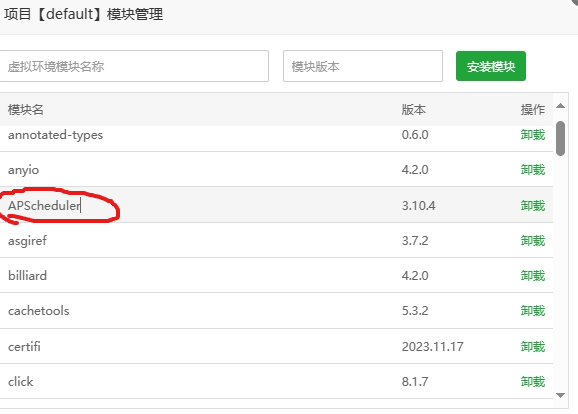This screenshot has height=414, width=578.
Task: Click the module list scrollbar thumb
Action: click(x=561, y=138)
